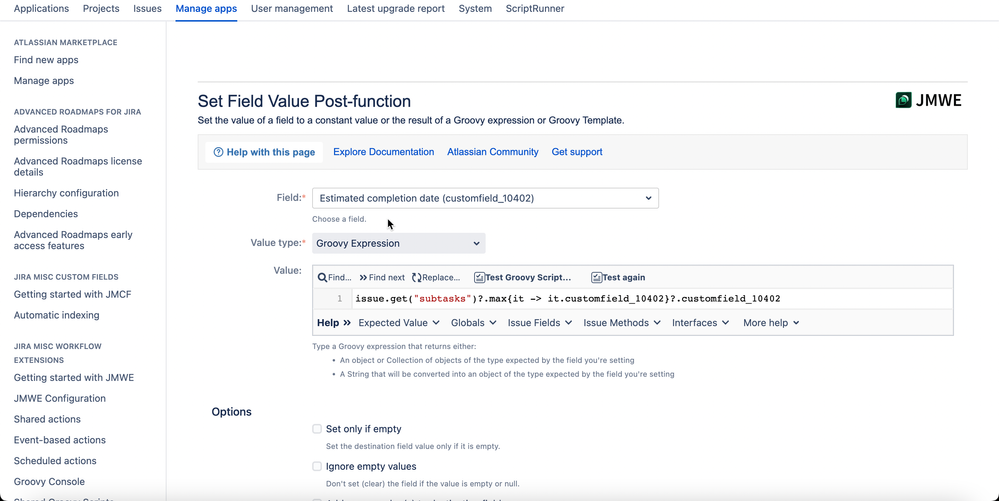Screen dimensions: 999x501
Task: Click the question mark help icon
Action: click(219, 152)
